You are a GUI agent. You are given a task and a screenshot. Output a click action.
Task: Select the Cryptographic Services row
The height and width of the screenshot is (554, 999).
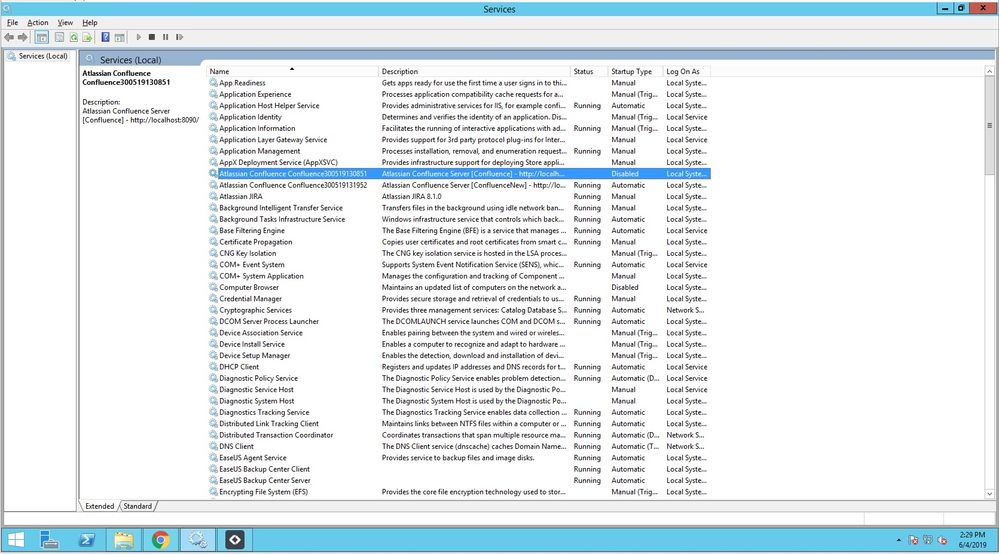pyautogui.click(x=459, y=310)
